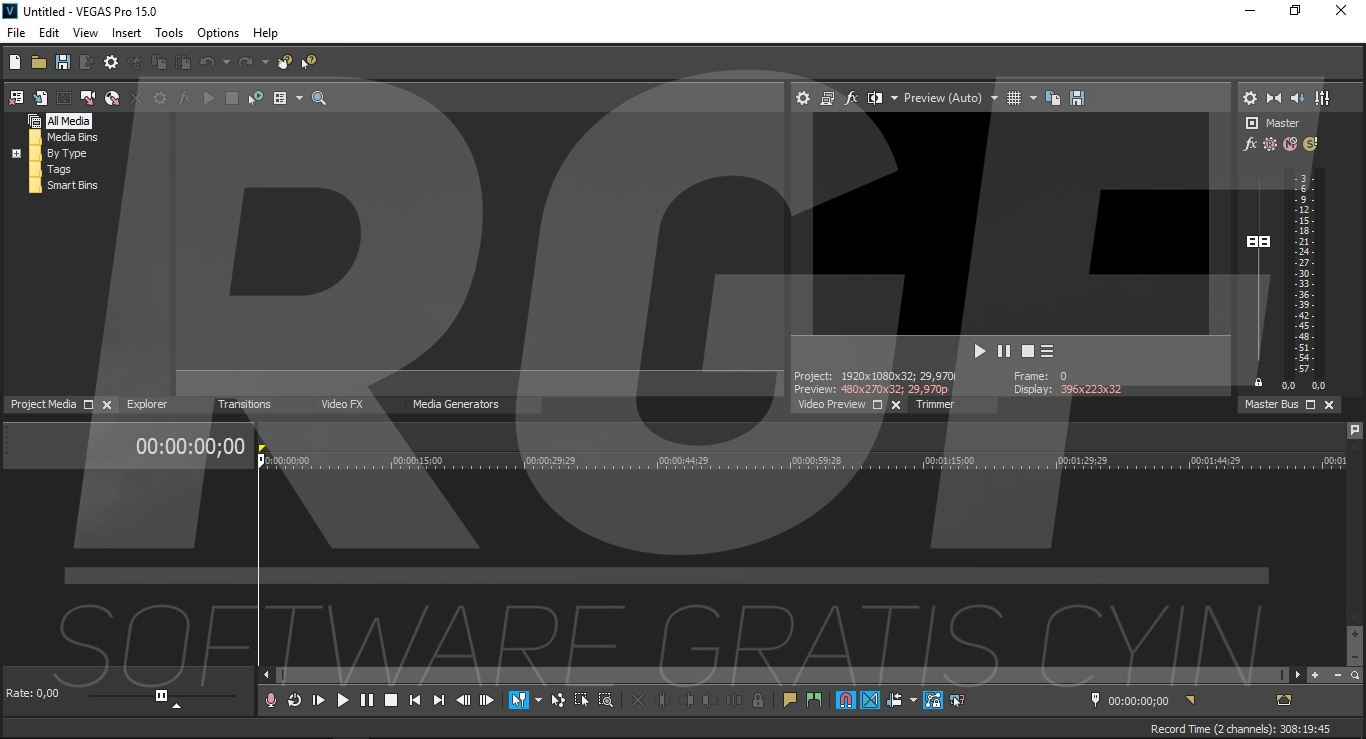Image resolution: width=1366 pixels, height=739 pixels.
Task: Open the Options menu
Action: 218,33
